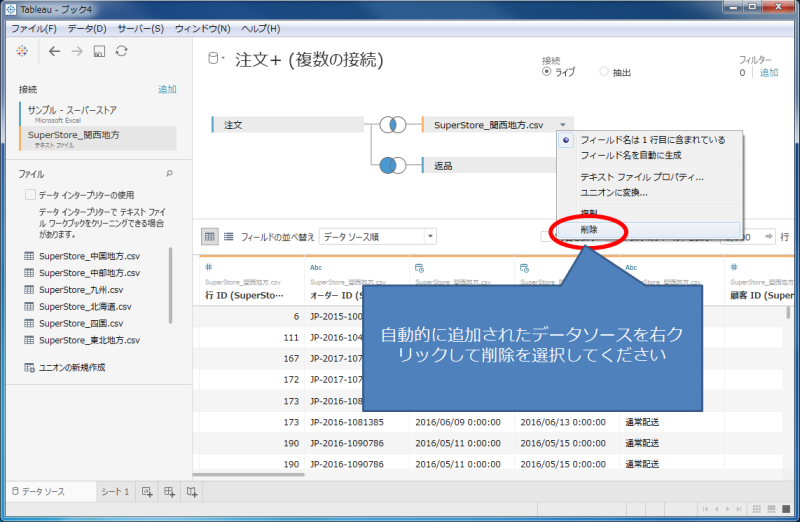Click the file list vertical scrollbar
The width and height of the screenshot is (800, 522).
pyautogui.click(x=170, y=285)
